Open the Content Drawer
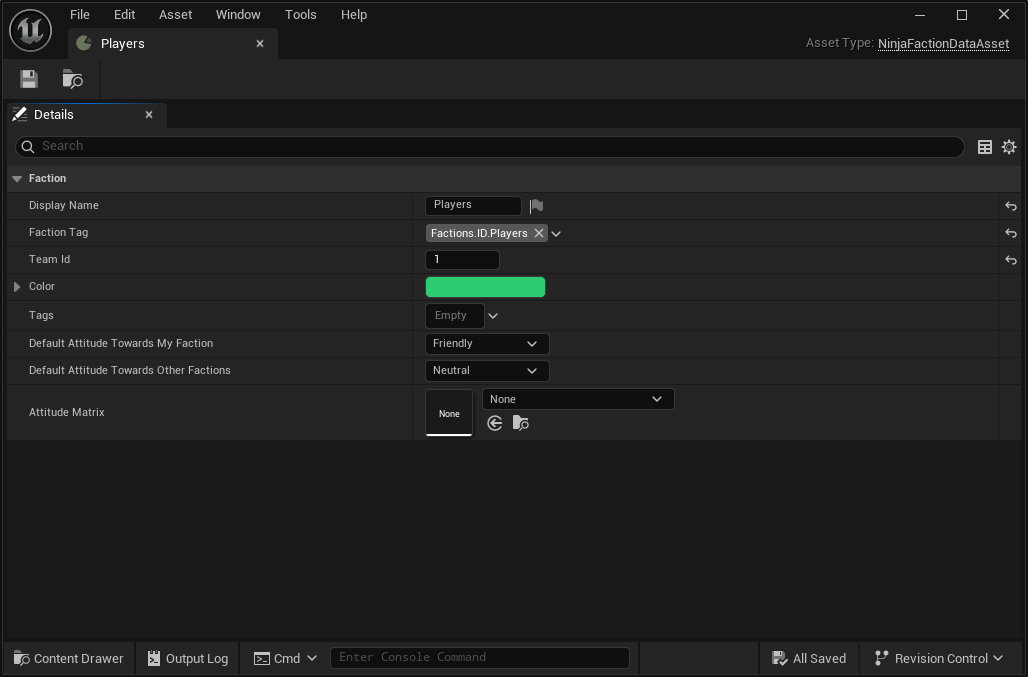This screenshot has height=677, width=1028. click(69, 658)
